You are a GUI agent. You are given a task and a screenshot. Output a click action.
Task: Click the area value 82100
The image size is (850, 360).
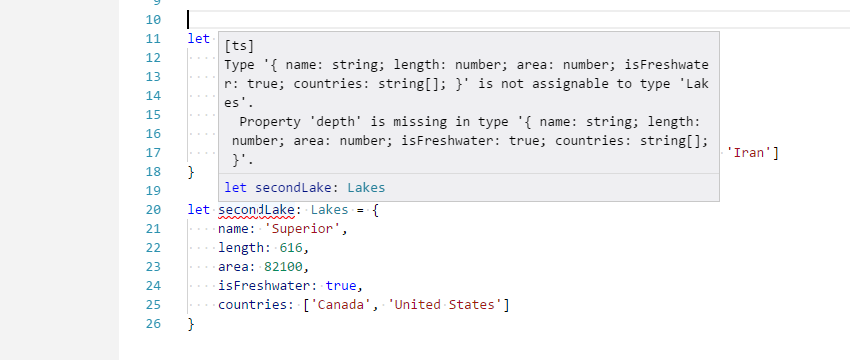(x=284, y=266)
